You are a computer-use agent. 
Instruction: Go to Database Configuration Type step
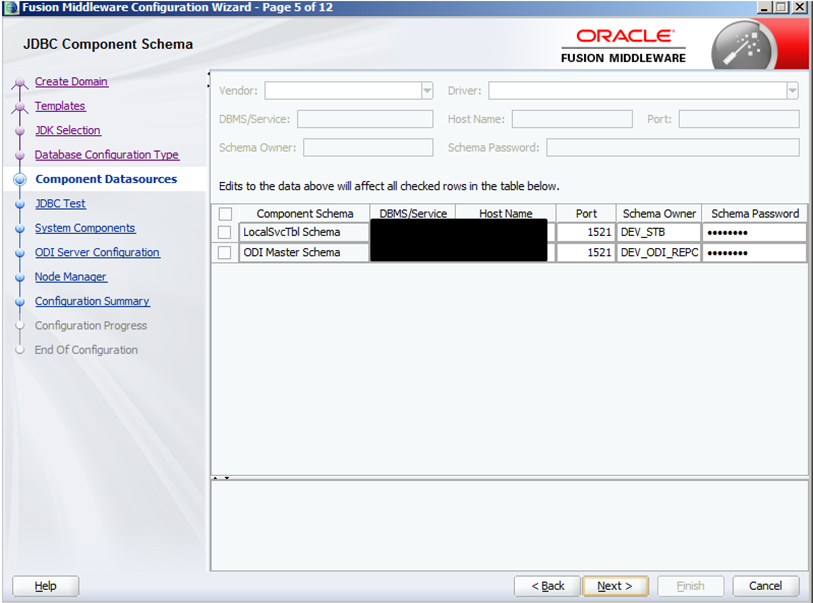click(x=107, y=155)
